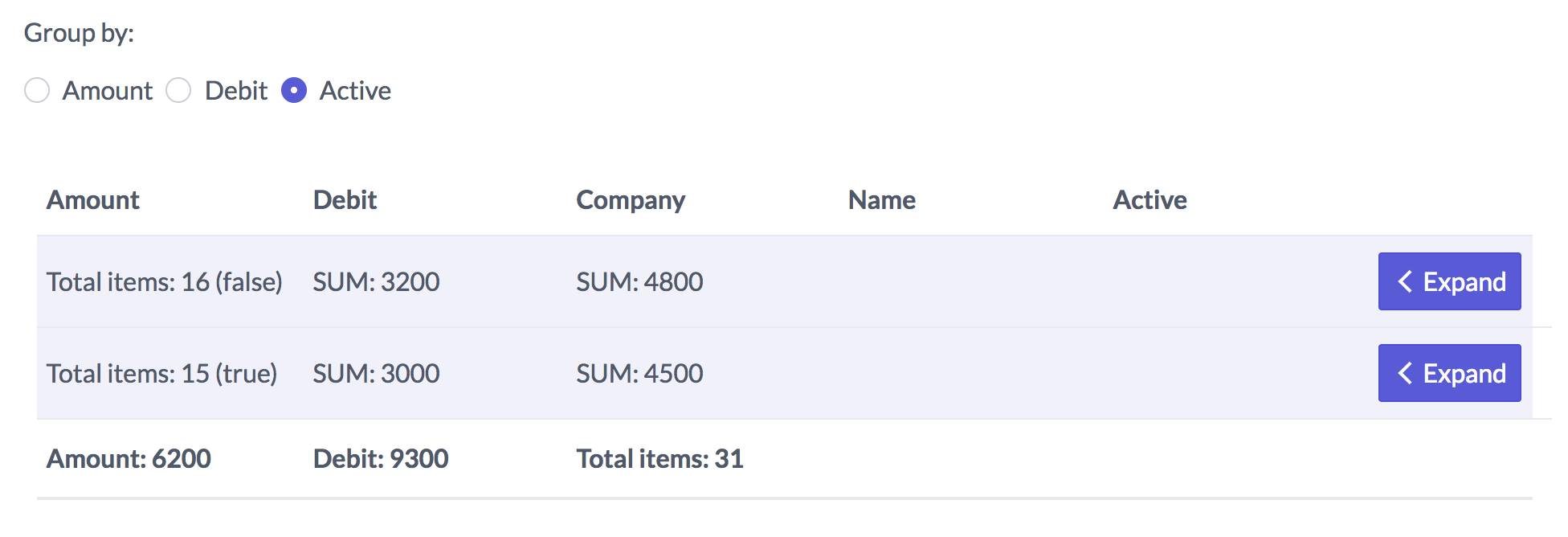Collapse the Total items: 16 group
The width and height of the screenshot is (1568, 537).
click(1449, 281)
